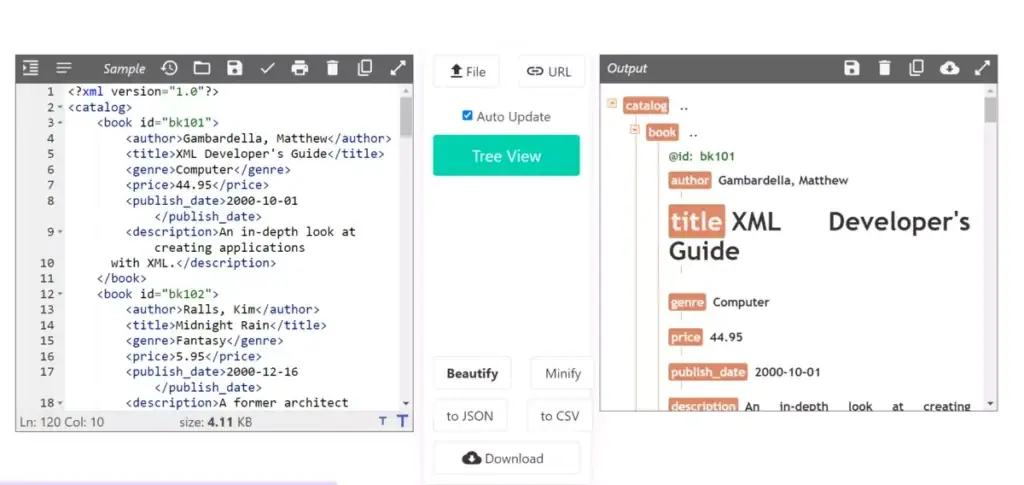Save the input using the editor floppy icon
The image size is (1024, 485).
point(234,68)
